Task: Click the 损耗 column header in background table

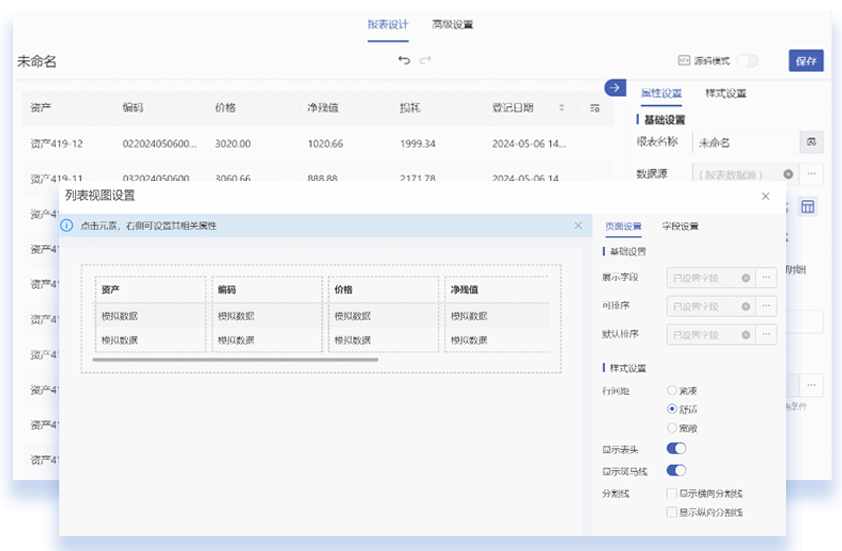Action: click(410, 108)
